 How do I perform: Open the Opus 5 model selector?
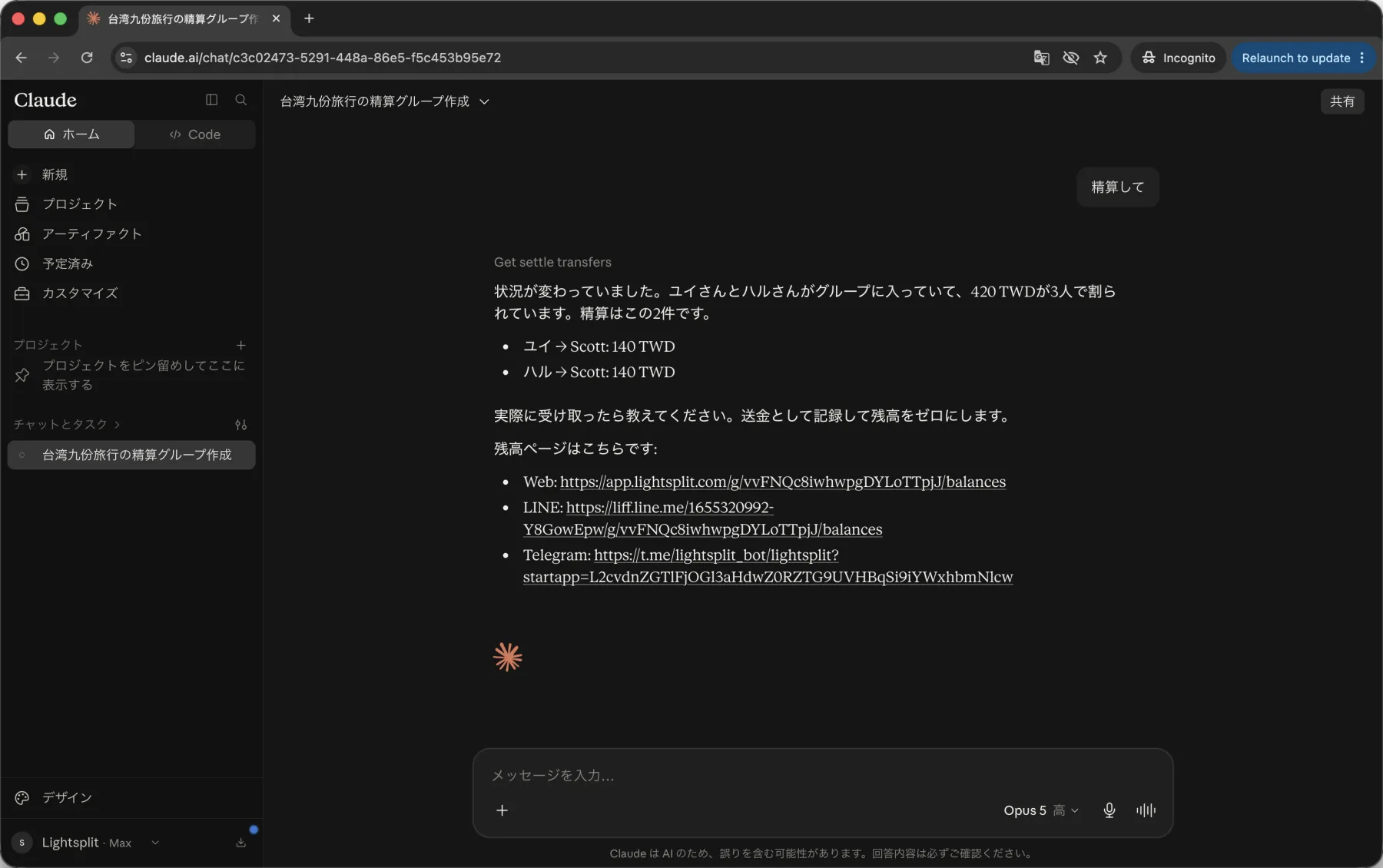tap(1040, 810)
